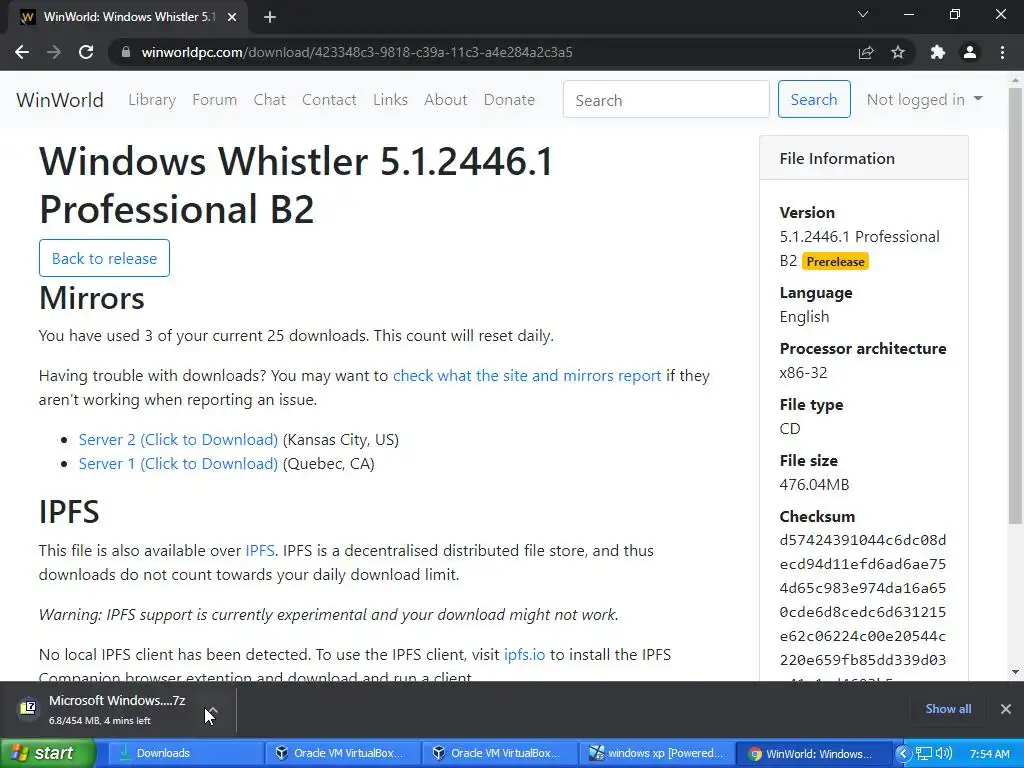1024x768 pixels.
Task: Share this page via address bar icon
Action: coord(866,52)
